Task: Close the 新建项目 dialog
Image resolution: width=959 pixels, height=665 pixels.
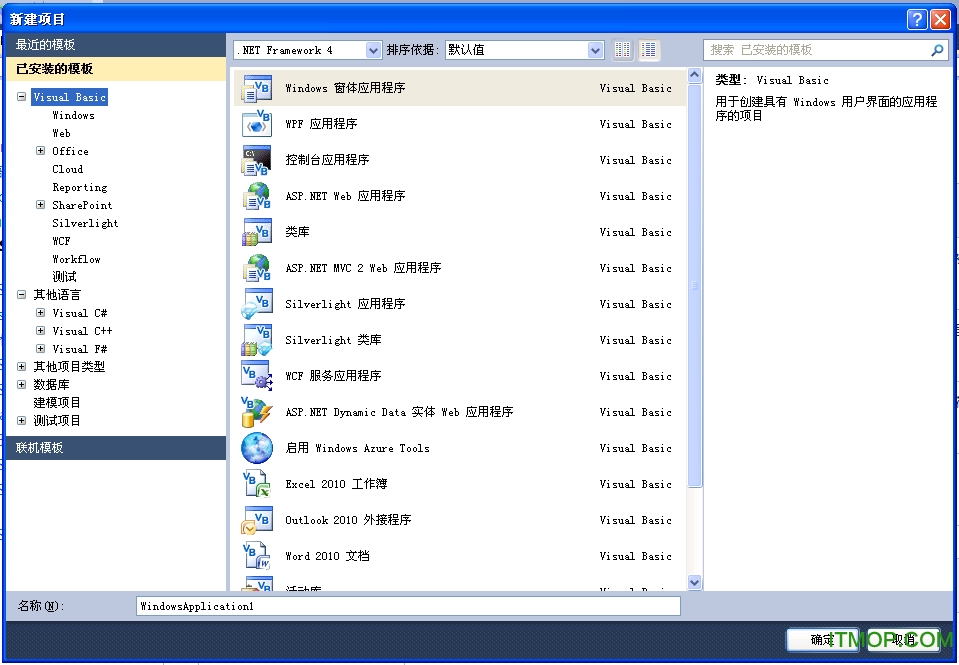Action: (941, 20)
